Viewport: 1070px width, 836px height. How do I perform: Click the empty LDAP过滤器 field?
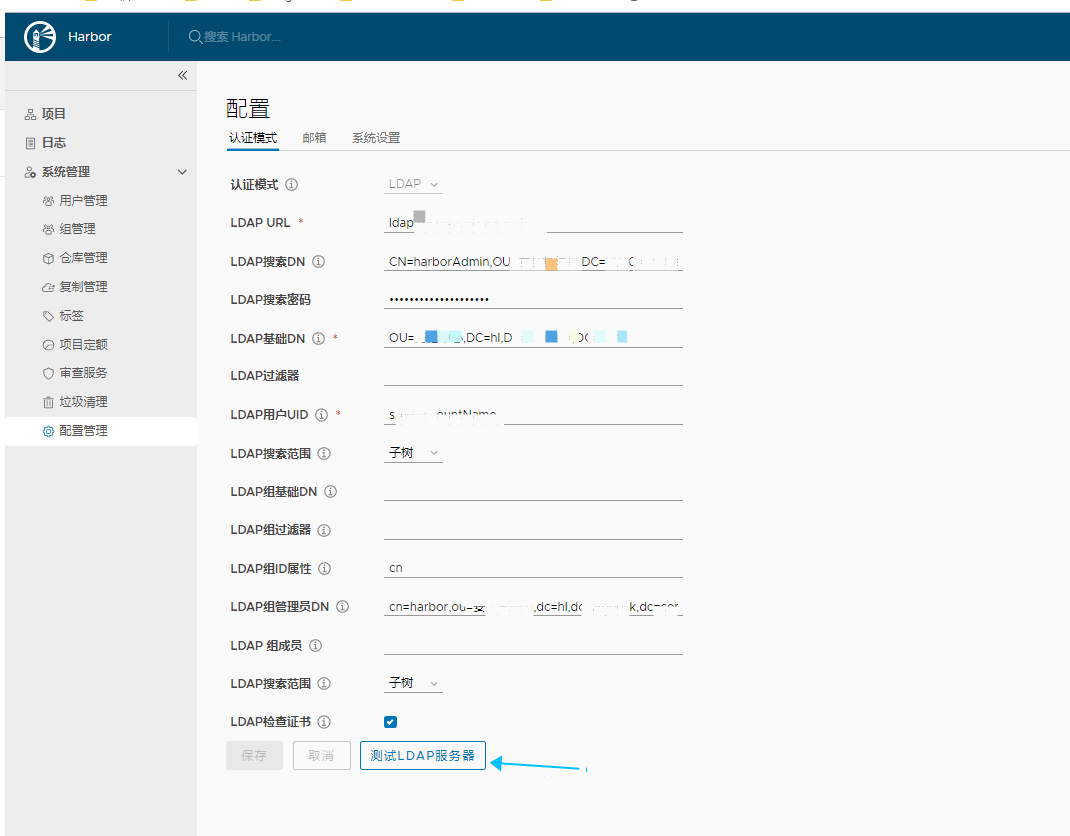[533, 376]
